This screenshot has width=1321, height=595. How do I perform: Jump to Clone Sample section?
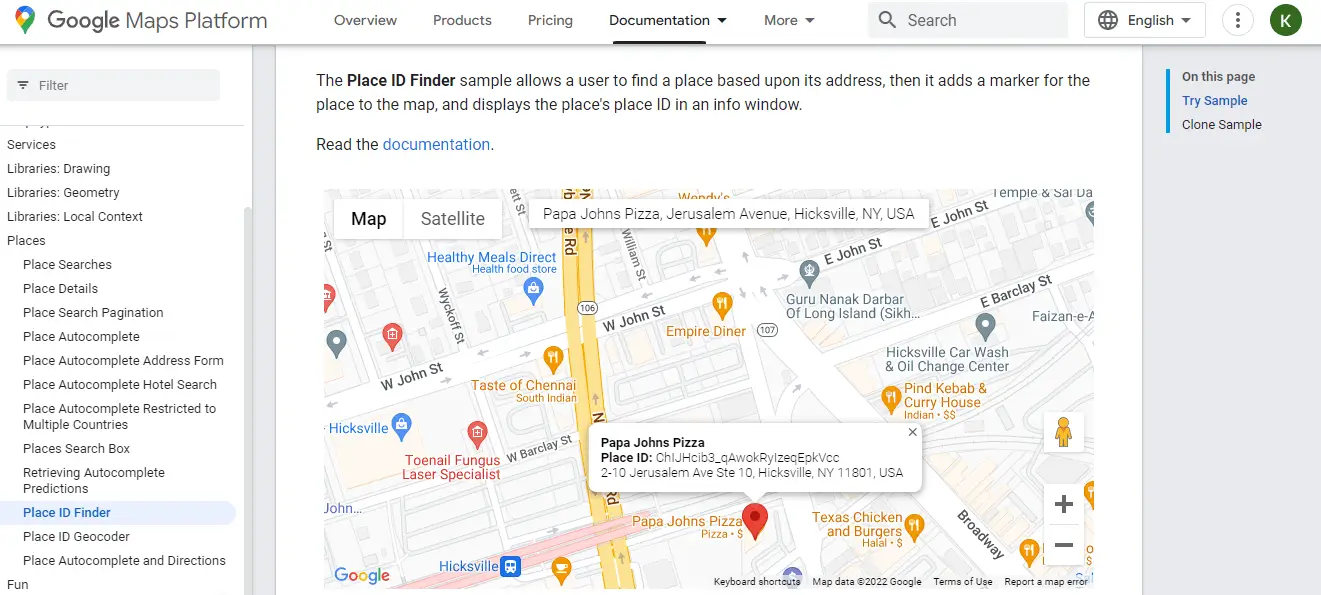coord(1221,125)
